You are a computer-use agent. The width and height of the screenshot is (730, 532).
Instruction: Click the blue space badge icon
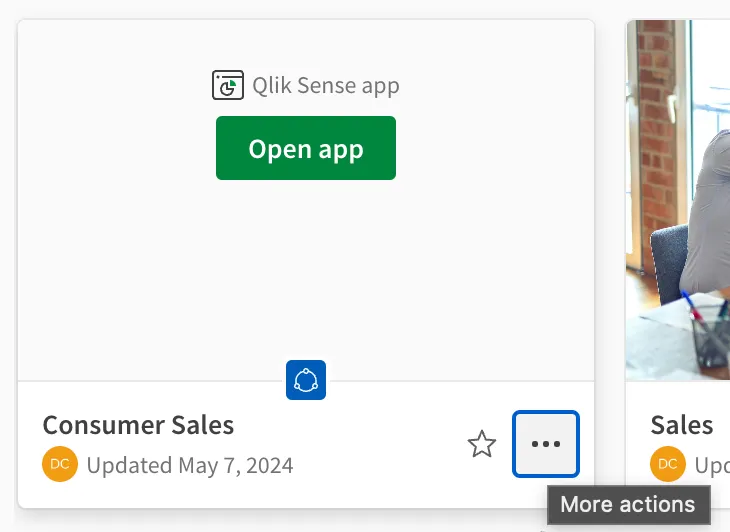(306, 380)
